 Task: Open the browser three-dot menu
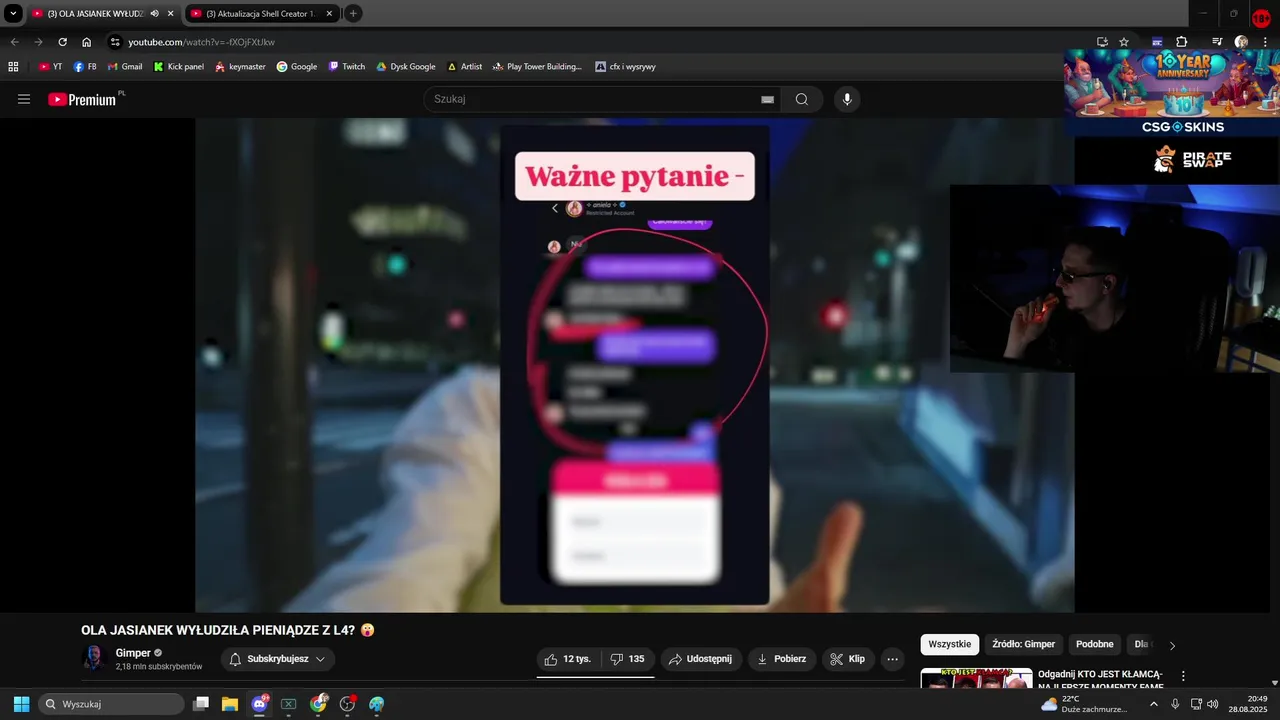(1265, 42)
